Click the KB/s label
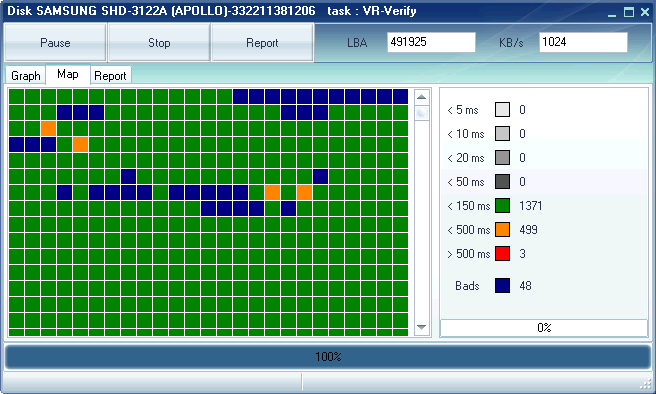The image size is (656, 394). [x=511, y=43]
